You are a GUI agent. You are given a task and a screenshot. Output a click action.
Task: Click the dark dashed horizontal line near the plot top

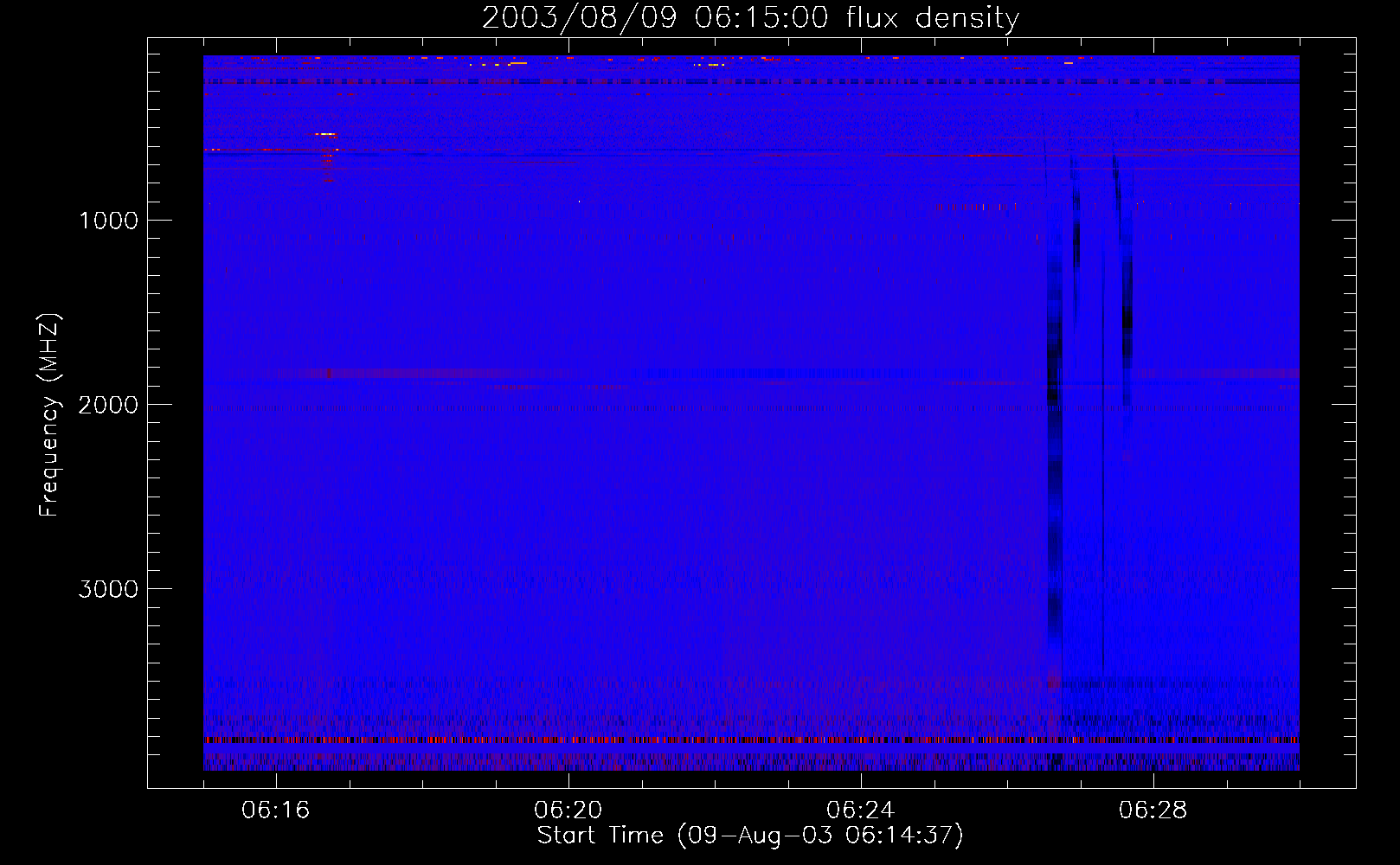click(751, 82)
